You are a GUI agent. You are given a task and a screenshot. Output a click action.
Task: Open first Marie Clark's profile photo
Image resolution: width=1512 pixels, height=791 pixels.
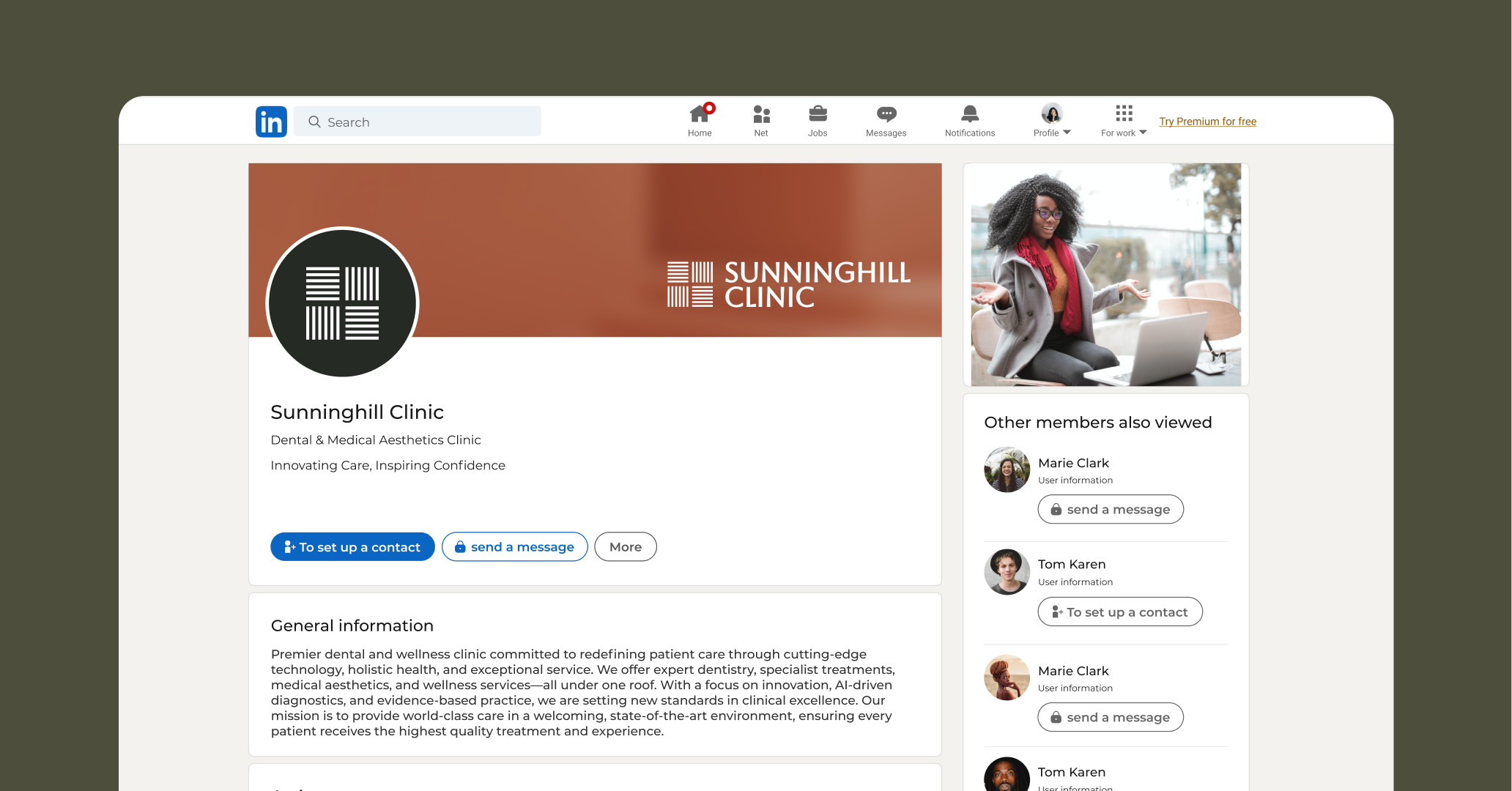pos(1007,469)
